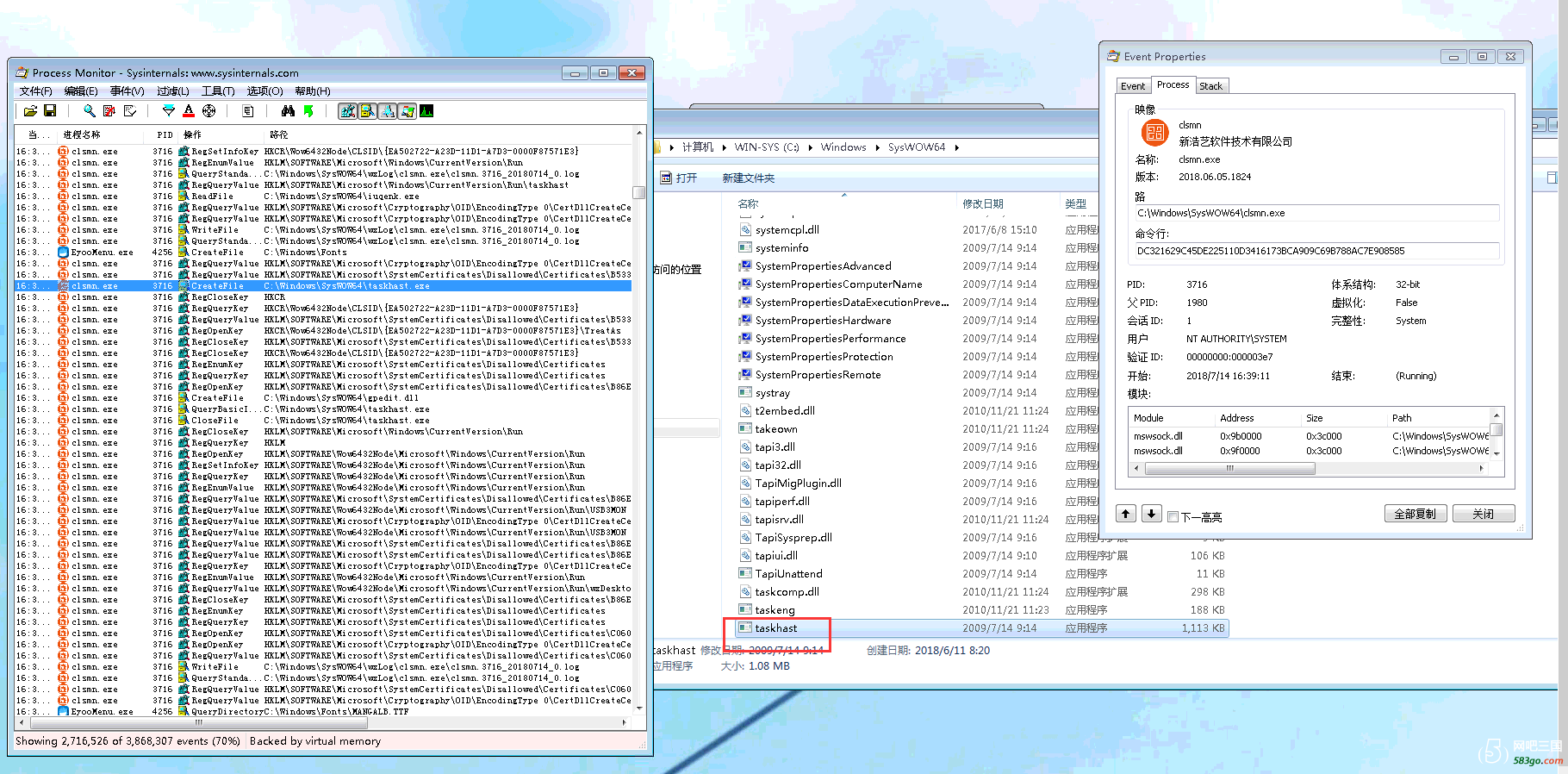
Task: Click the 类型 column header in Explorer
Action: pos(1078,204)
